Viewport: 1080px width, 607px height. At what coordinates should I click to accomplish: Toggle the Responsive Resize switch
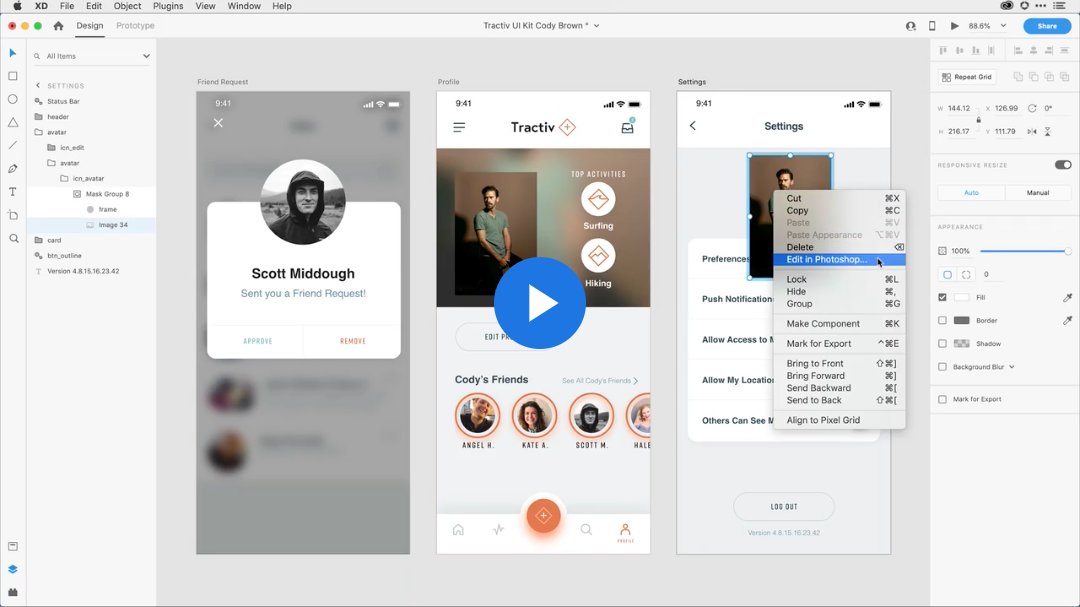[x=1063, y=165]
